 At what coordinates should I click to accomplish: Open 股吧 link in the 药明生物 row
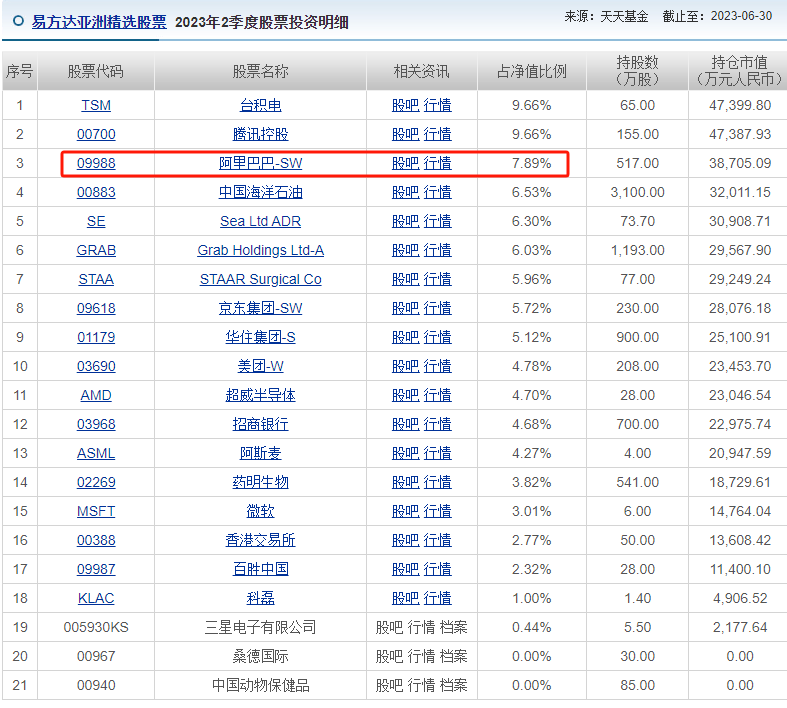[x=406, y=483]
